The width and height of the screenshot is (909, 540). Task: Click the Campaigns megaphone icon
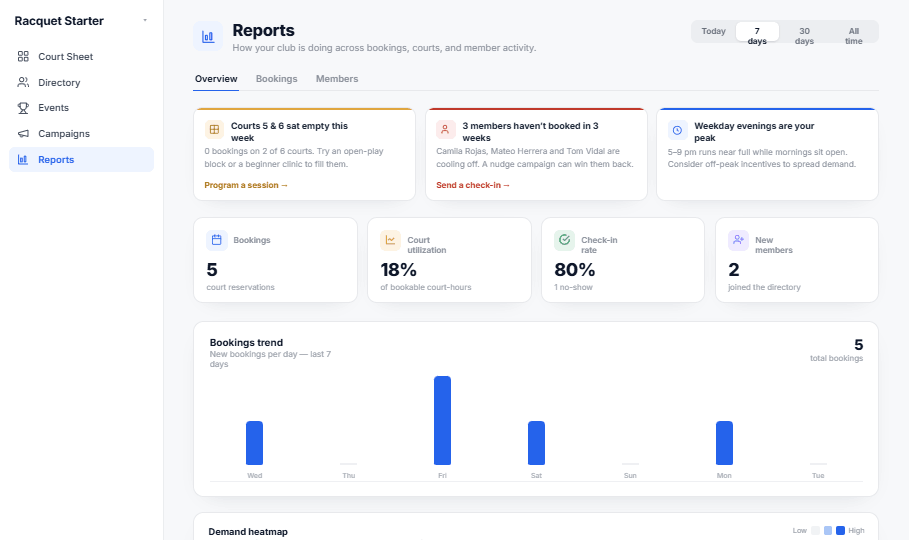click(x=23, y=133)
